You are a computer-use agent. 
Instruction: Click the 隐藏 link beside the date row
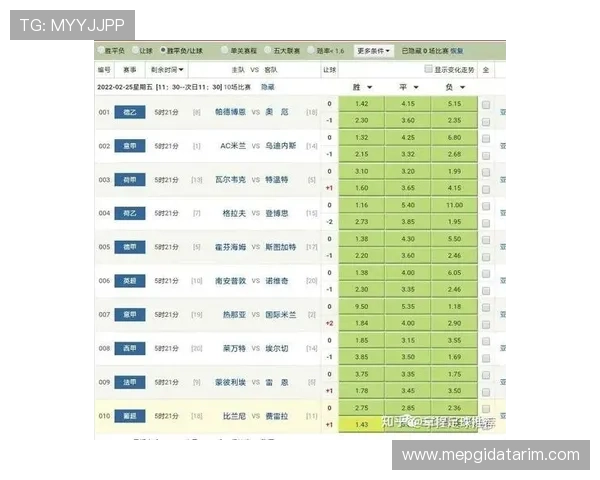[x=267, y=87]
